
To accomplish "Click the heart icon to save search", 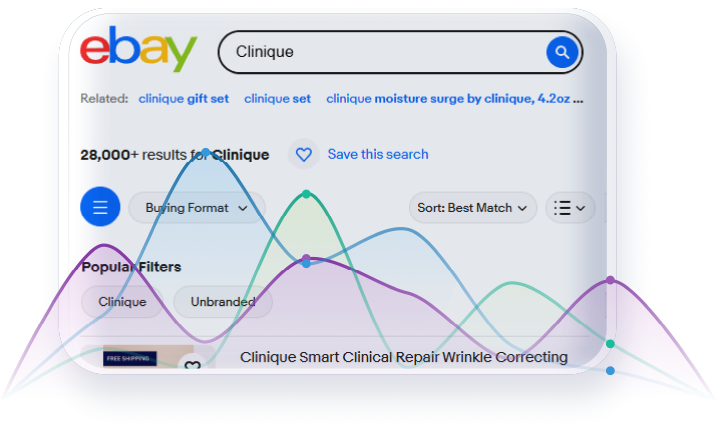I will coord(304,154).
